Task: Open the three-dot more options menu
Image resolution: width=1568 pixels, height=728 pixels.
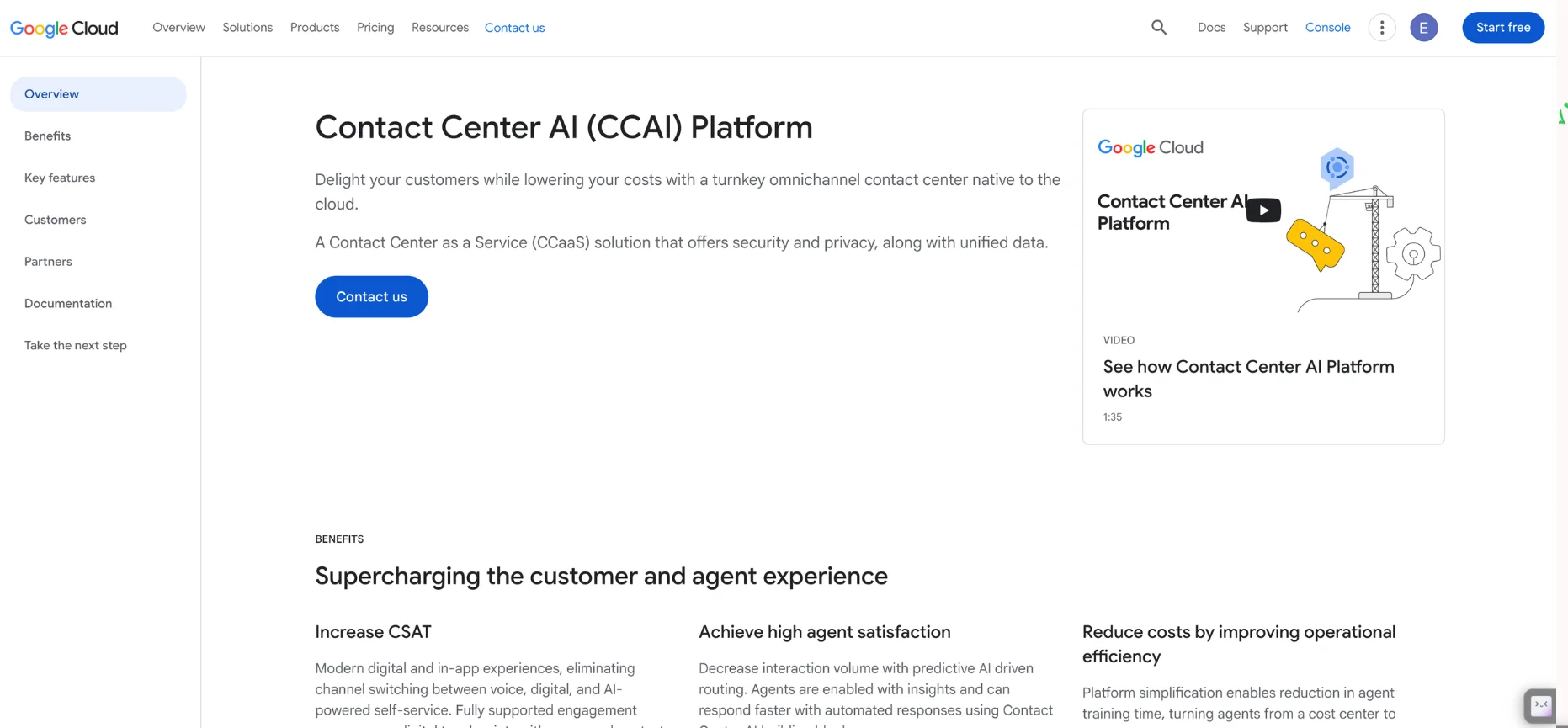Action: click(1382, 28)
